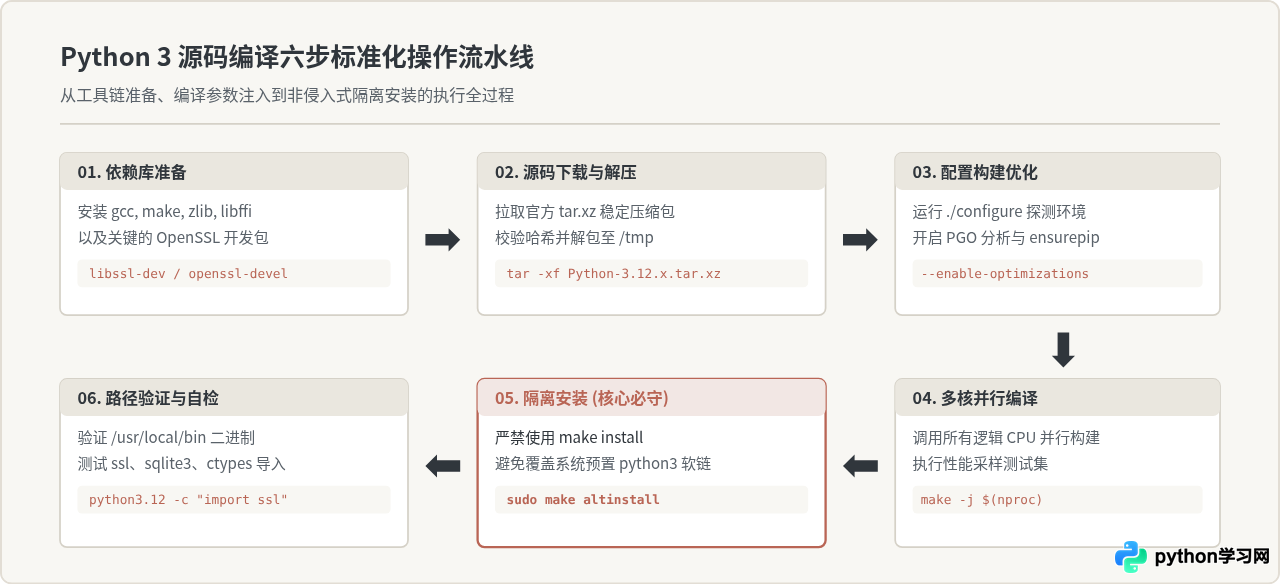Select the '06. 路径验证与自检' card header

234,398
